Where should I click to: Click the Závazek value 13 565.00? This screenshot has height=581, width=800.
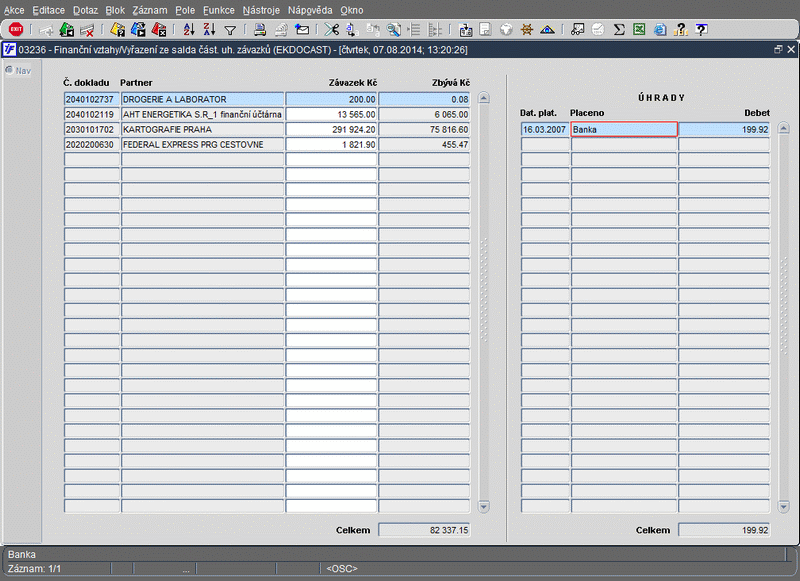[331, 114]
